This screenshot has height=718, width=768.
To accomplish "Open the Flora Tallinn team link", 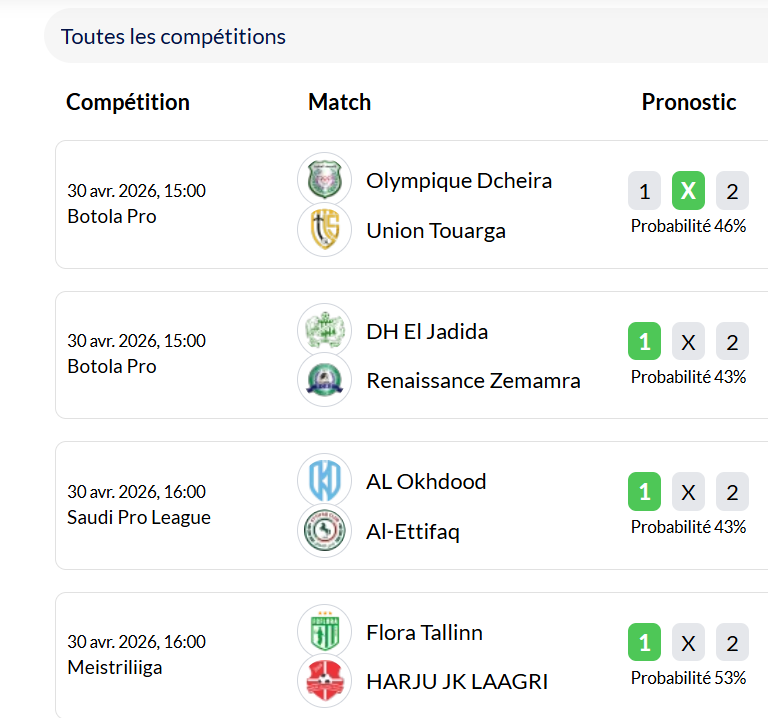I will [424, 632].
